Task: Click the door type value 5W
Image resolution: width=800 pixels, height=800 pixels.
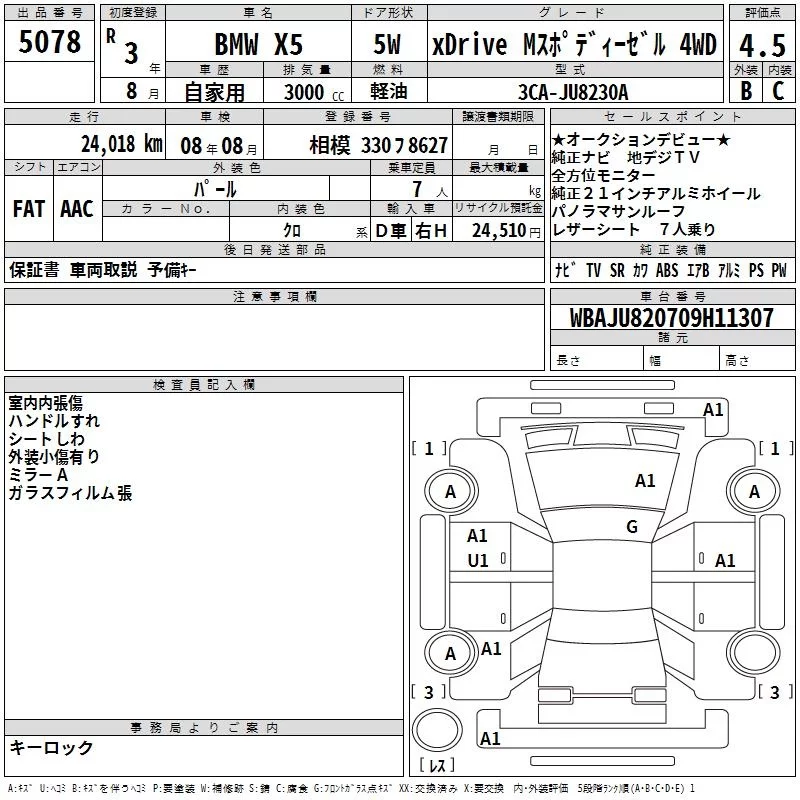Action: (x=387, y=44)
